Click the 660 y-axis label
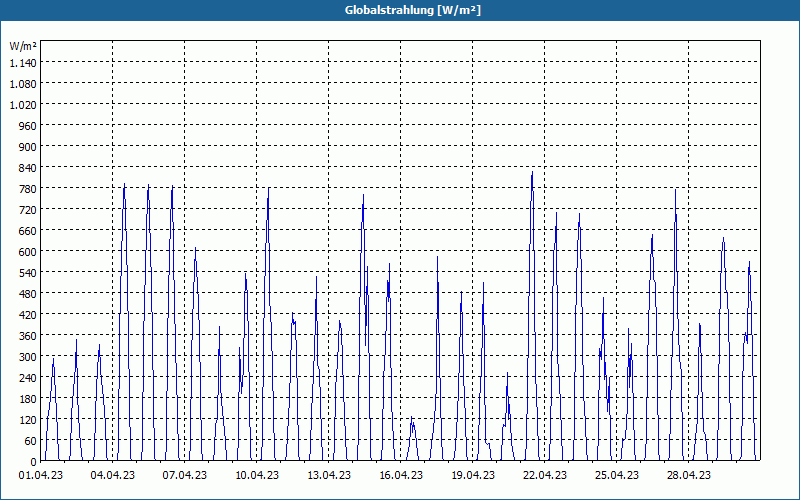This screenshot has height=500, width=800. pyautogui.click(x=28, y=231)
